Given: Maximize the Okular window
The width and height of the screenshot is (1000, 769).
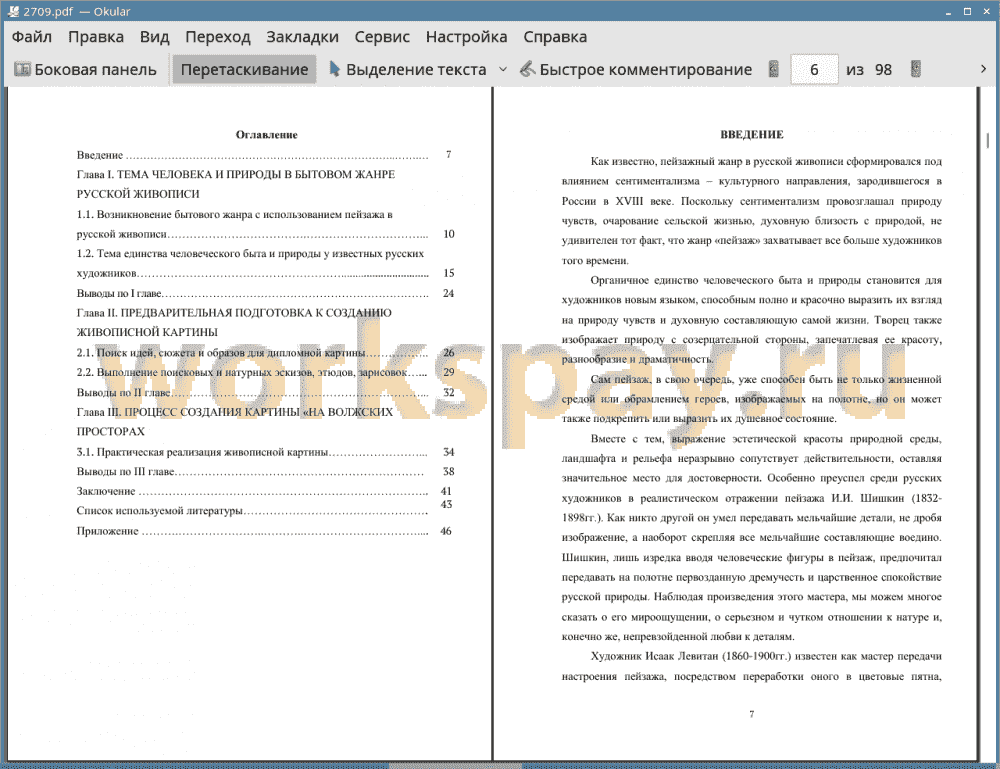Looking at the screenshot, I should click(967, 11).
